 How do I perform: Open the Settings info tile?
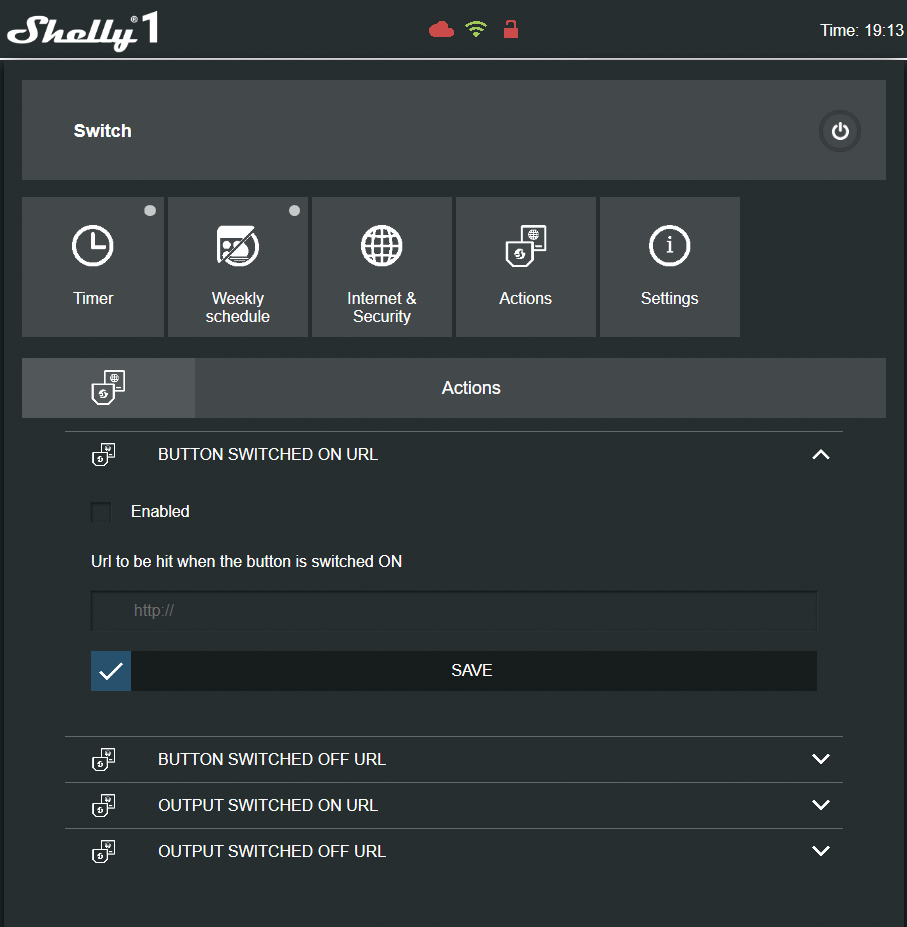(670, 267)
